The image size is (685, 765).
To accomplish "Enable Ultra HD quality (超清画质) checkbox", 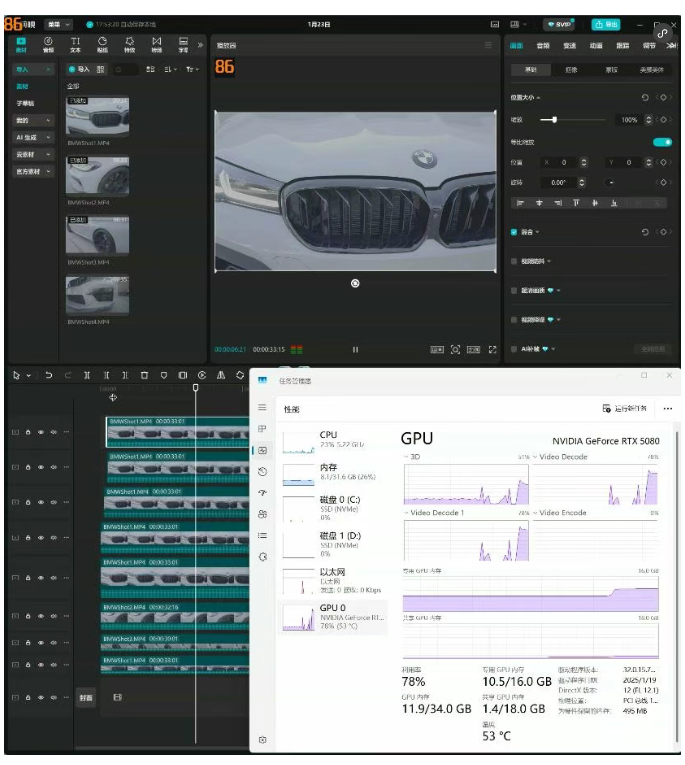I will click(514, 291).
